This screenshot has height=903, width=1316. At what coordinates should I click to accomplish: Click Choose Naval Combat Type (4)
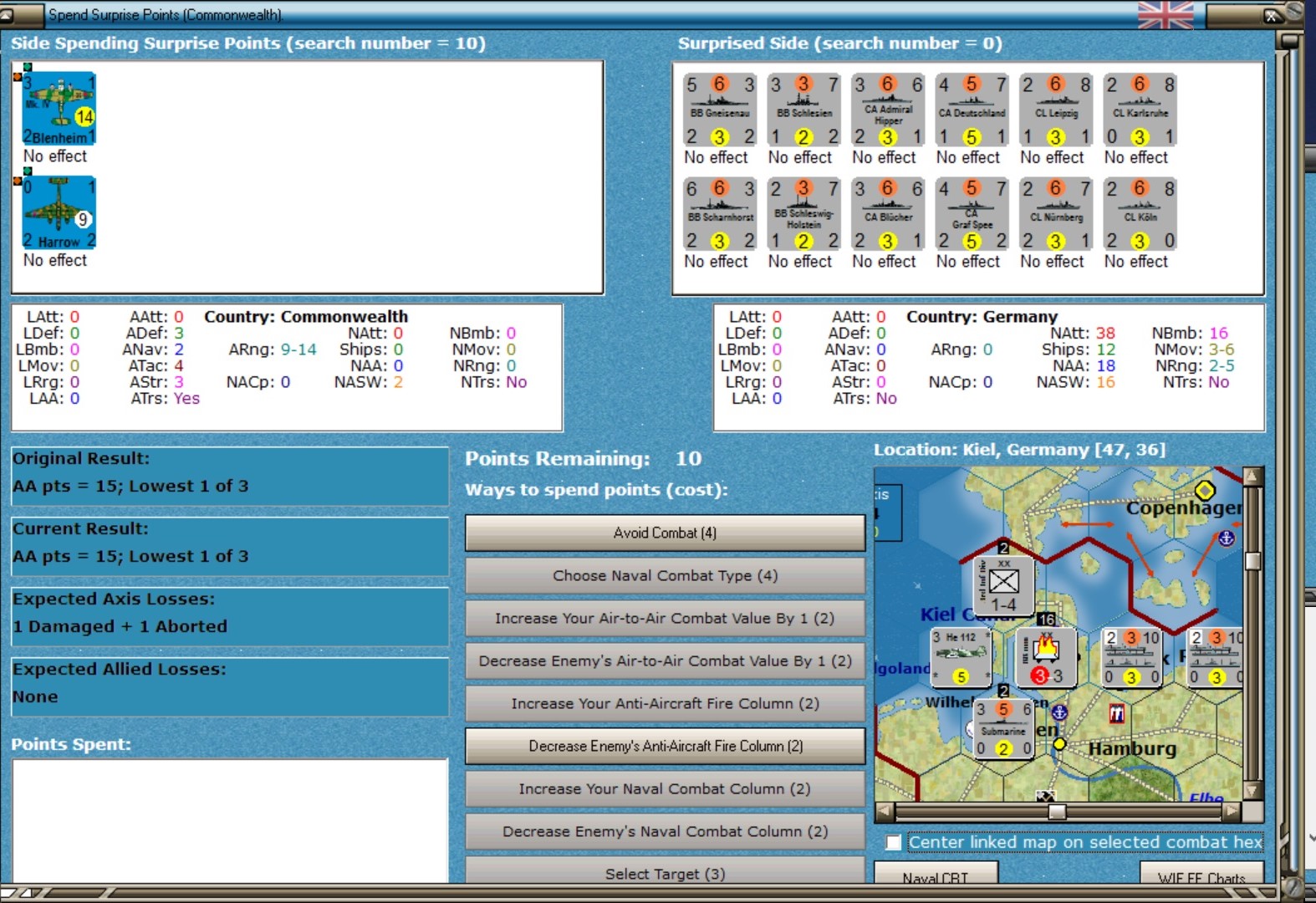tap(665, 575)
